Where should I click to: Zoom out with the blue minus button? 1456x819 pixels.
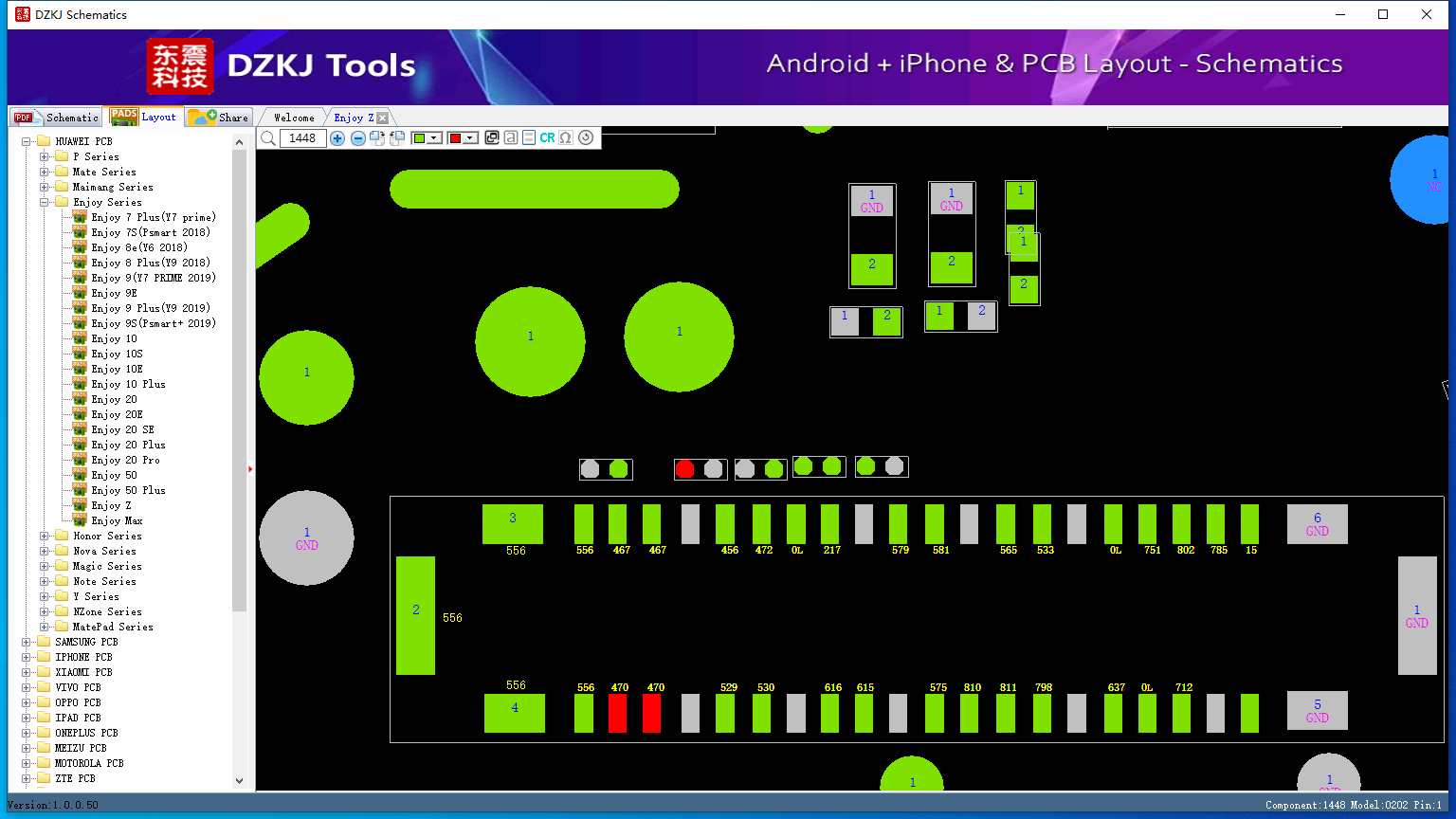pos(358,138)
